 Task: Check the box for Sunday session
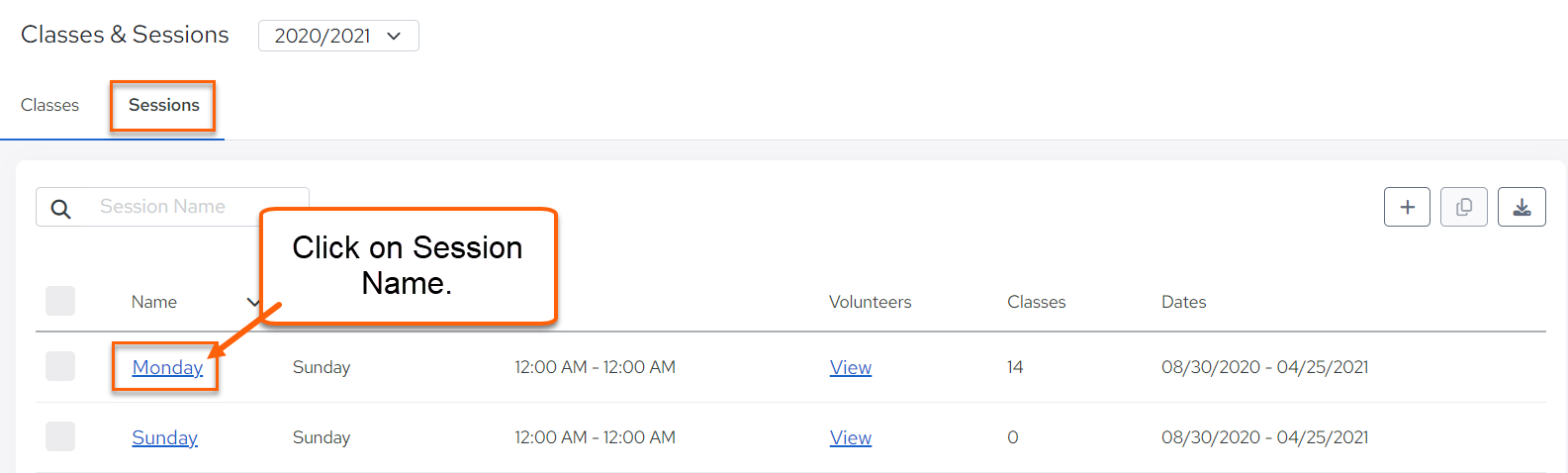60,436
